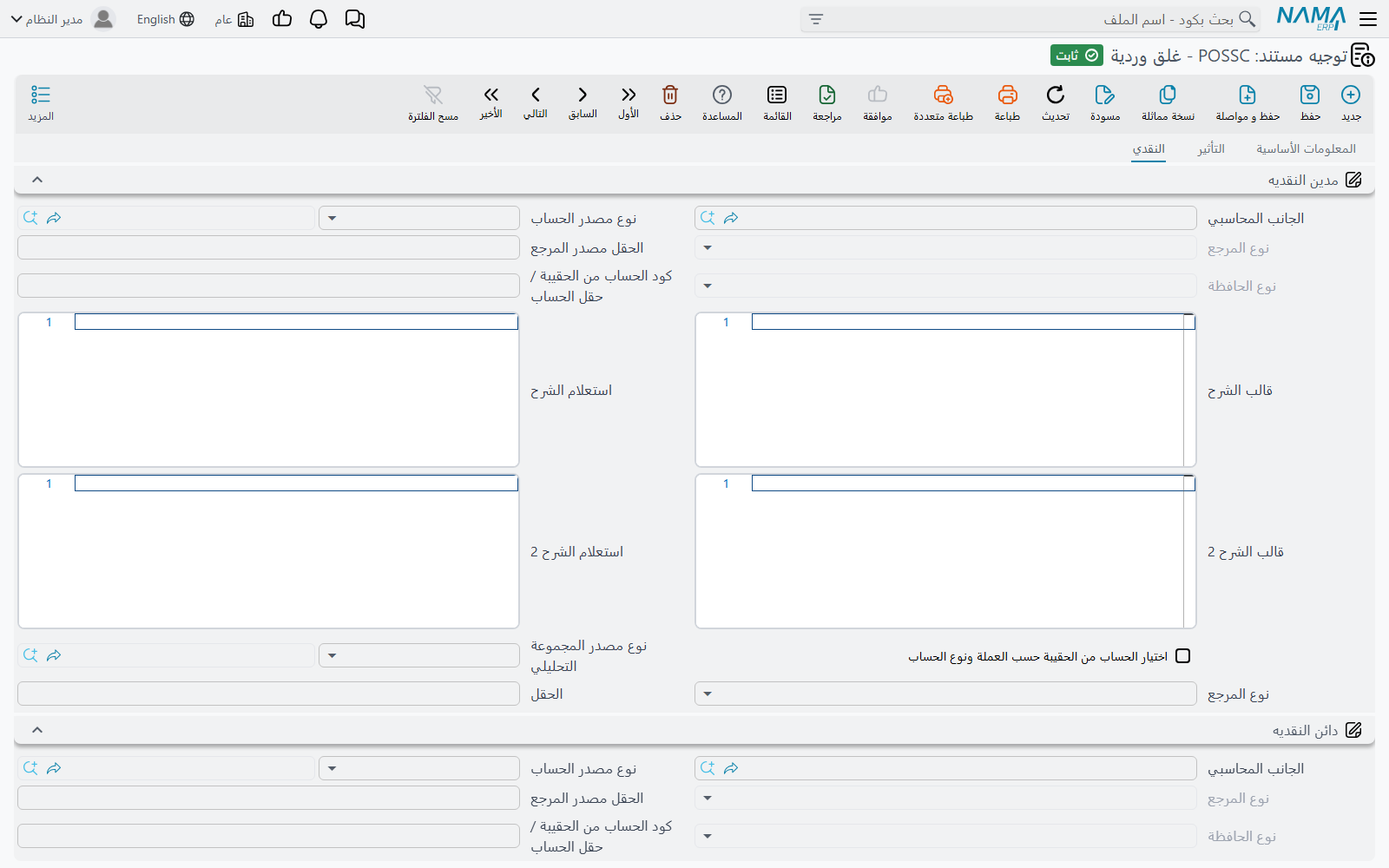The width and height of the screenshot is (1389, 868).
Task: Click the حفظ (Save) toolbar icon
Action: point(1310,95)
